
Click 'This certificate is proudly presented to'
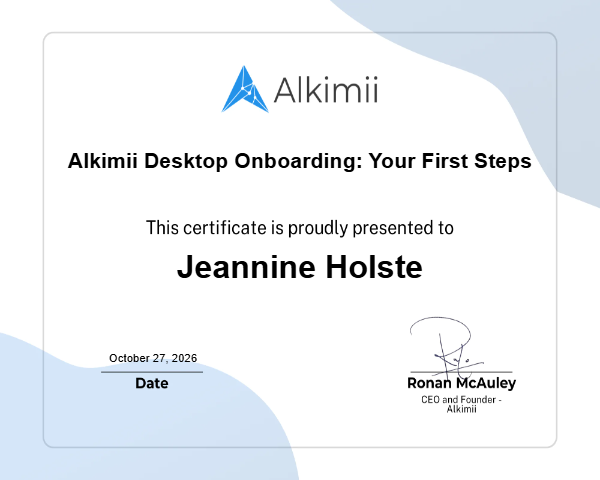coord(300,228)
